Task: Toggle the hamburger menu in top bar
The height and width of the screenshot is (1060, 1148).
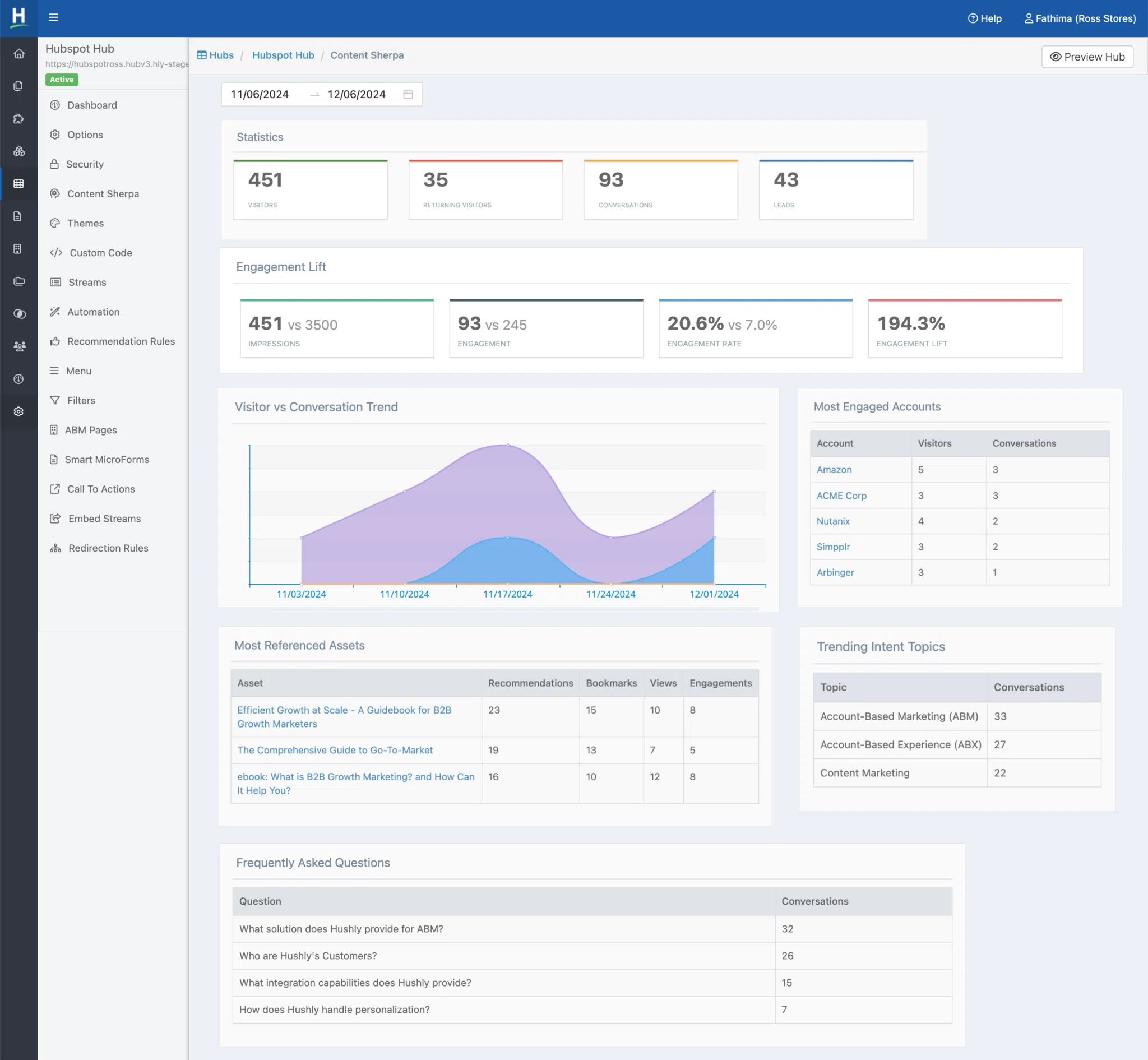Action: click(x=53, y=18)
